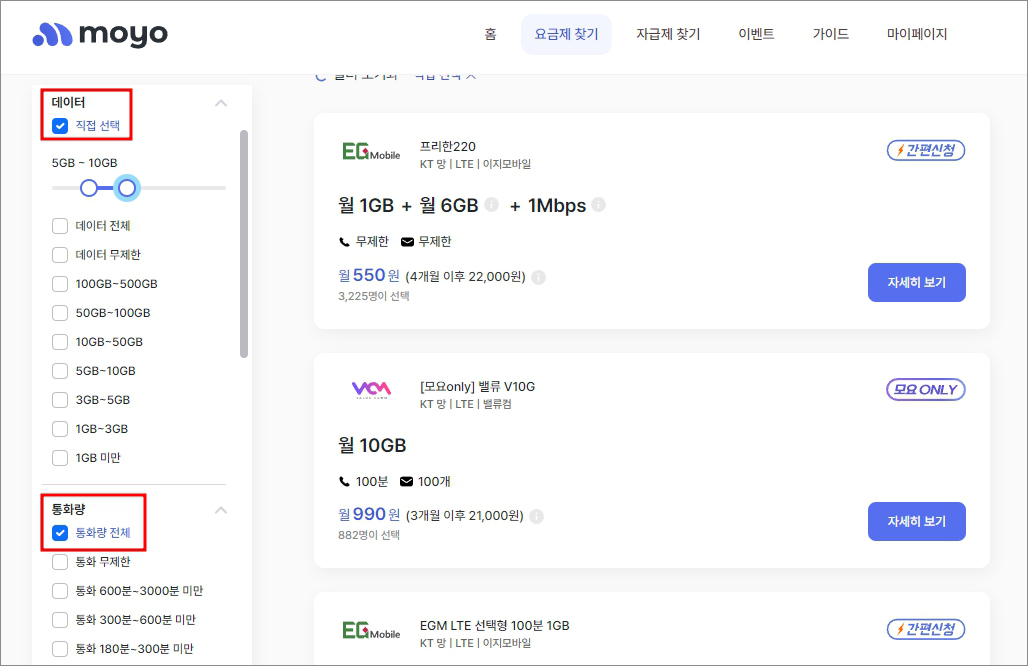Check 통화 300분~600분 미만 option
The image size is (1028, 666).
point(60,619)
